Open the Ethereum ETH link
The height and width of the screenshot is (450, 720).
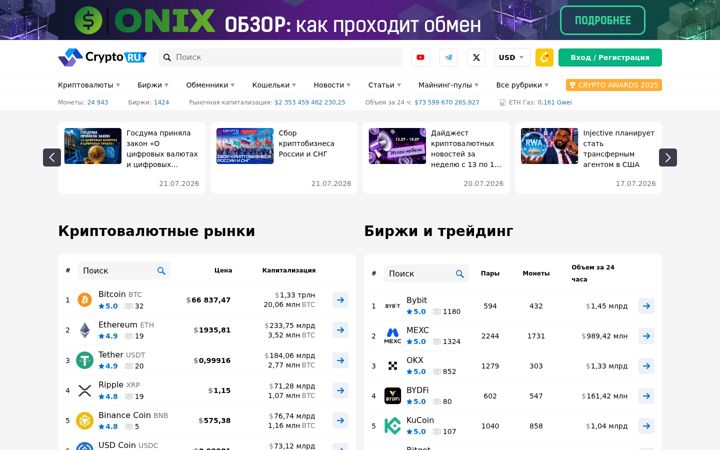[126, 325]
